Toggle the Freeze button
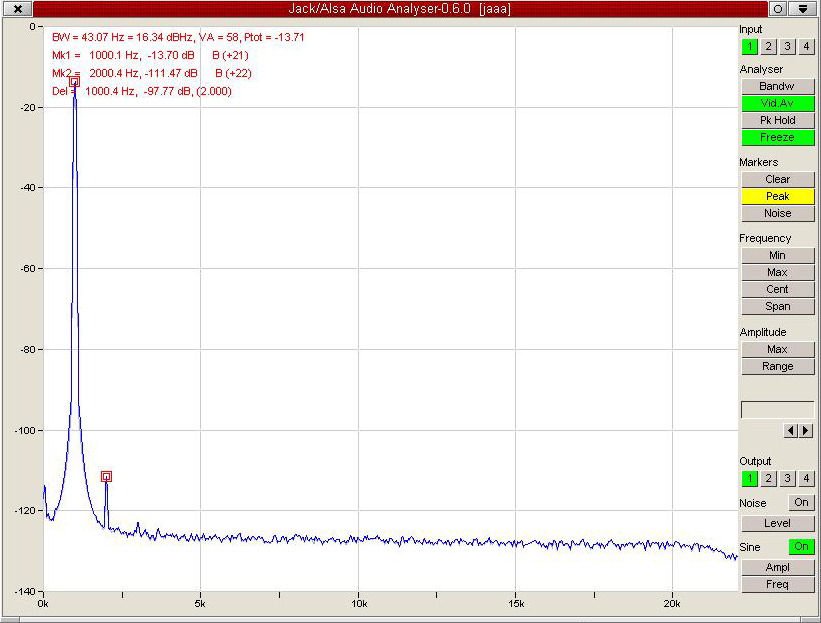Screen dimensions: 821x623 coord(778,137)
